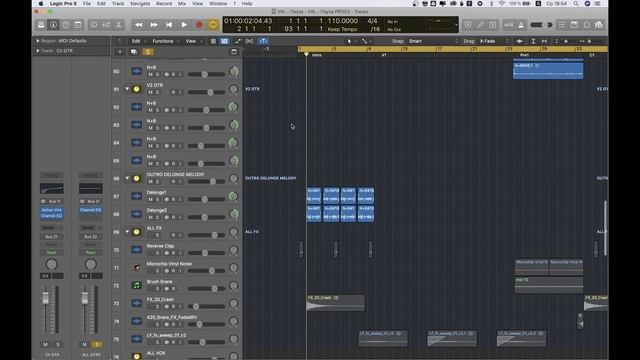Open the Snap Smart dropdown
640x360 pixels.
[x=434, y=41]
